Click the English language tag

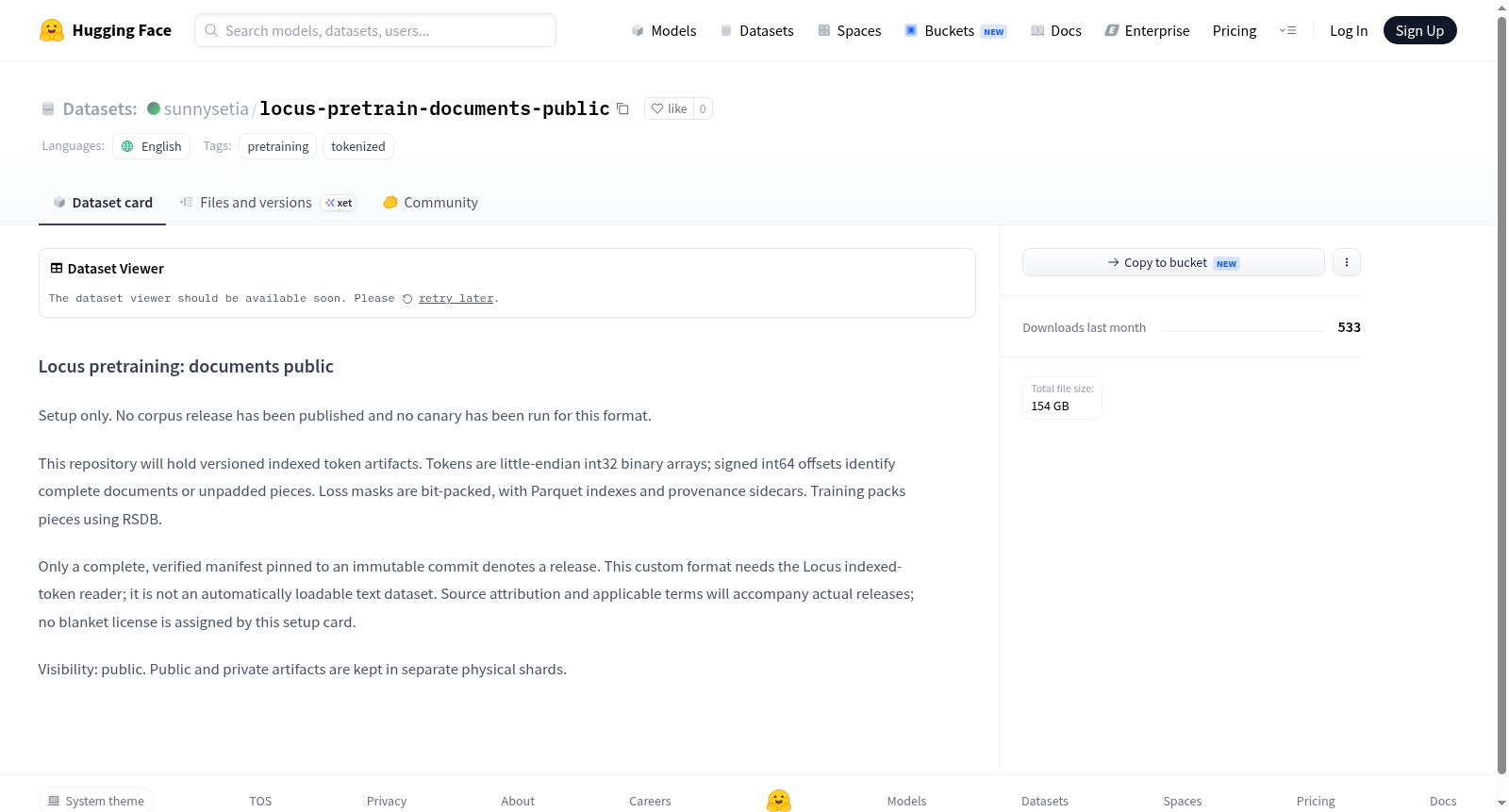151,146
